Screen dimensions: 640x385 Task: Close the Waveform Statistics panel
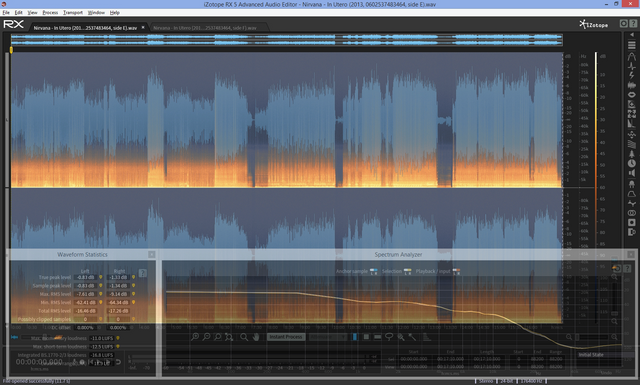[151, 254]
